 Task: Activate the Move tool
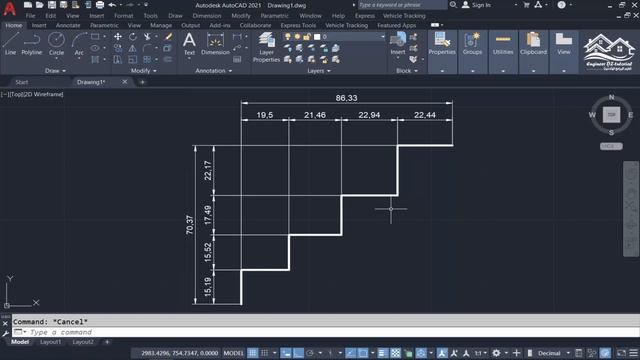point(118,37)
